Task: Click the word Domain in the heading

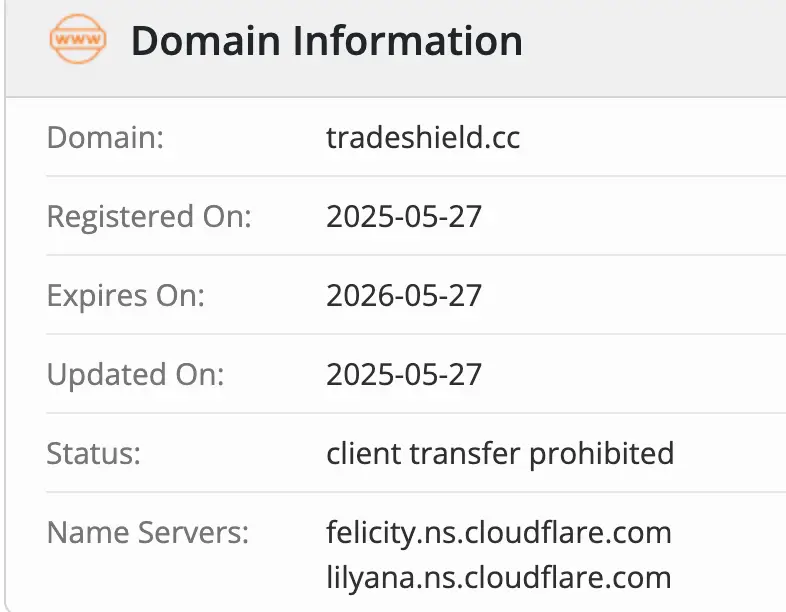Action: (205, 41)
